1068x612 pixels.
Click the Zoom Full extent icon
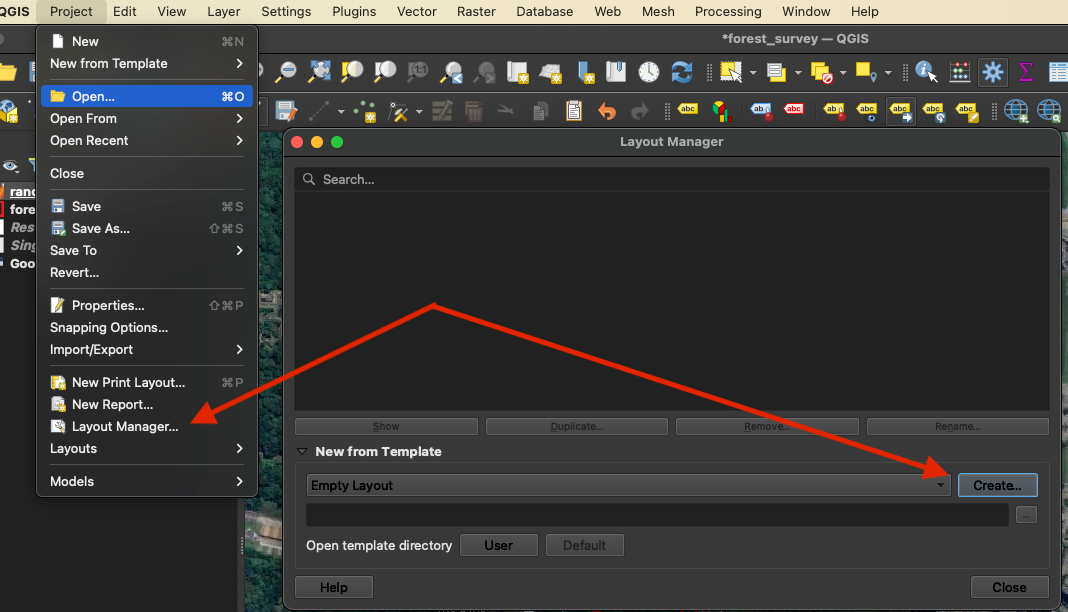coord(320,71)
